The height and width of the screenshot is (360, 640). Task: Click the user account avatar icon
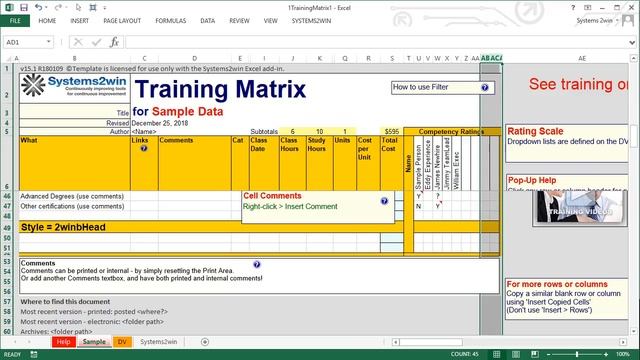(x=628, y=20)
